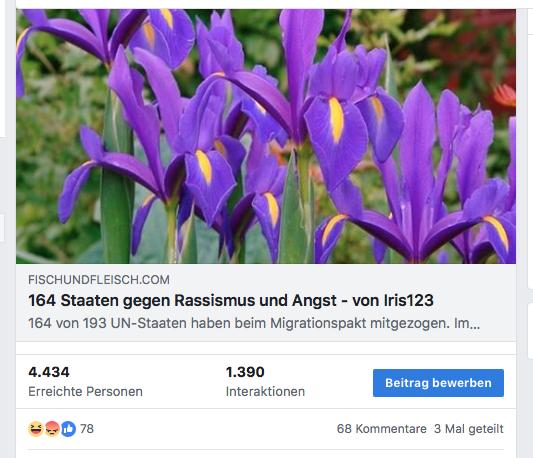Open the 68 Kommentare comments link

[381, 429]
